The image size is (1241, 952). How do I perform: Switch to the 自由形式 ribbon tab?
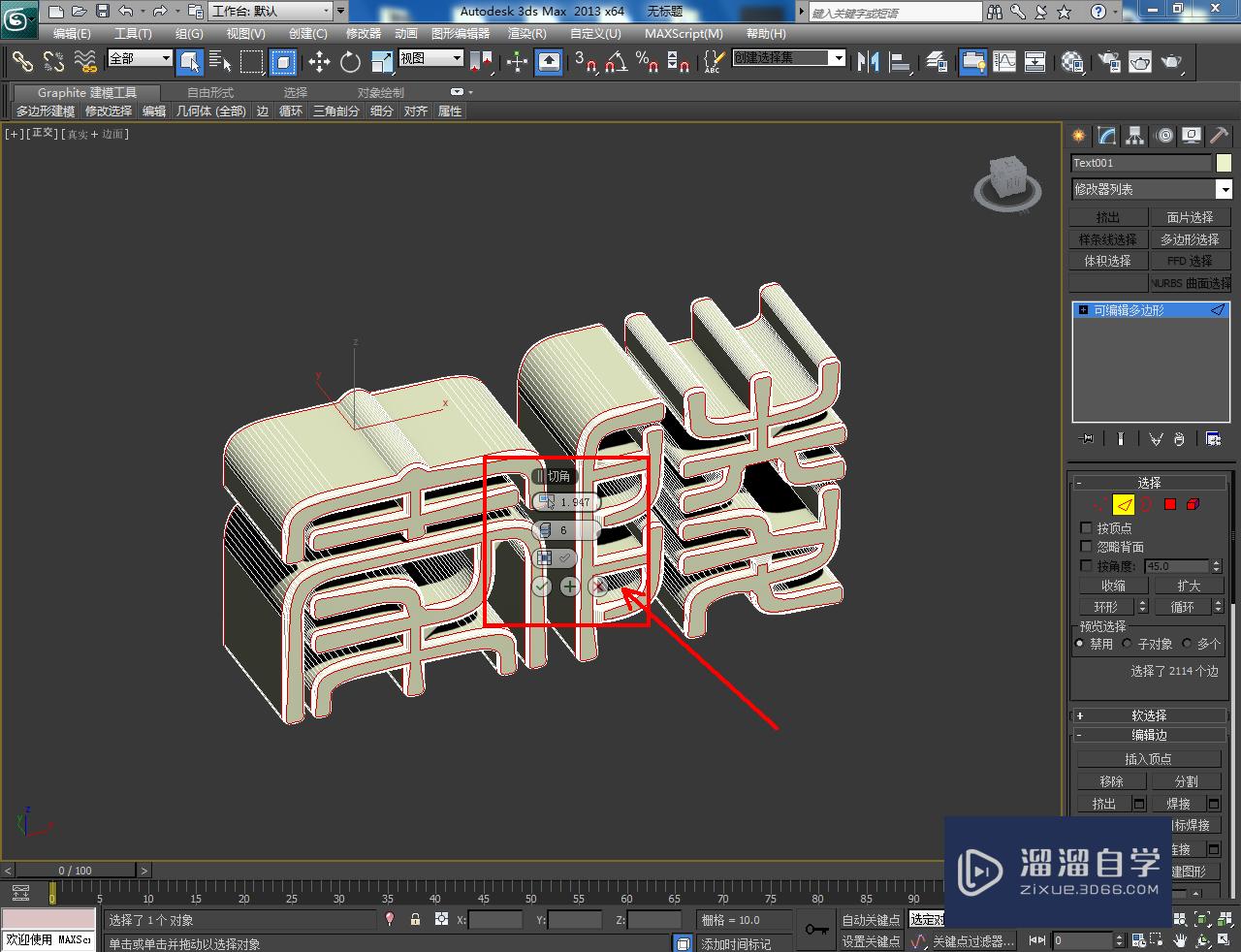coord(210,92)
